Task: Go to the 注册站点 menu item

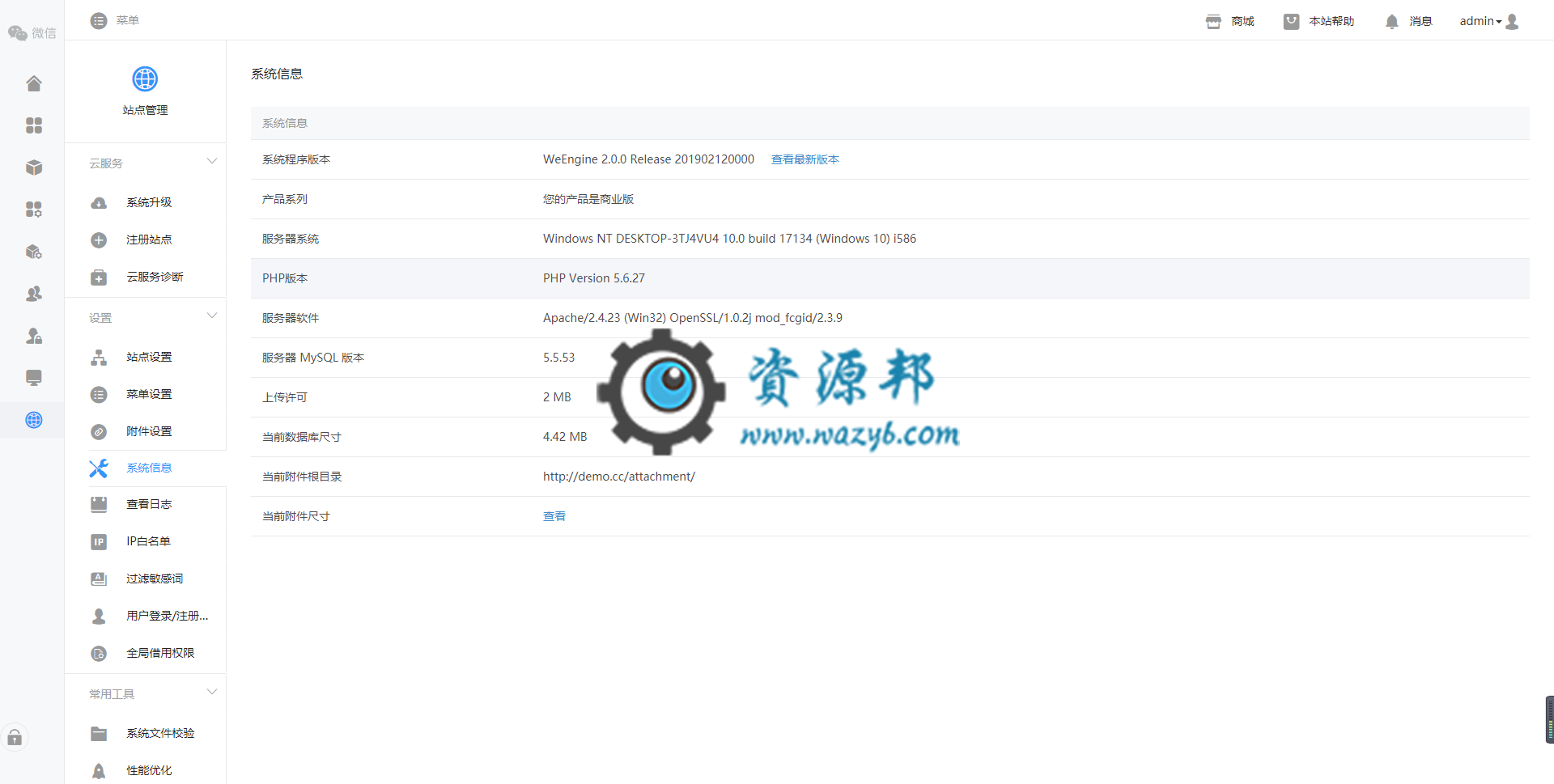Action: [149, 239]
